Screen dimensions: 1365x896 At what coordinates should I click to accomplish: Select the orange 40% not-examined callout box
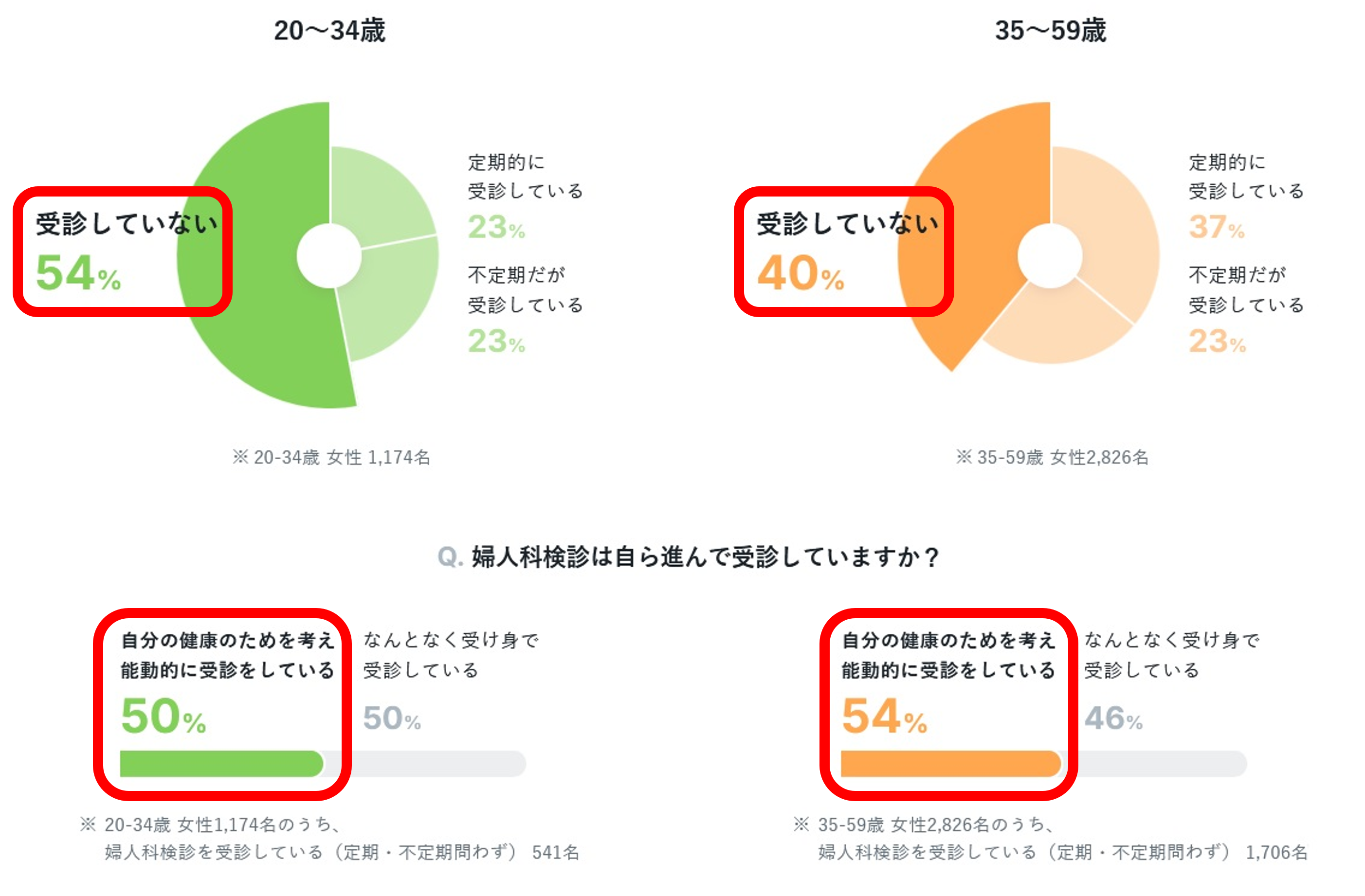[843, 251]
